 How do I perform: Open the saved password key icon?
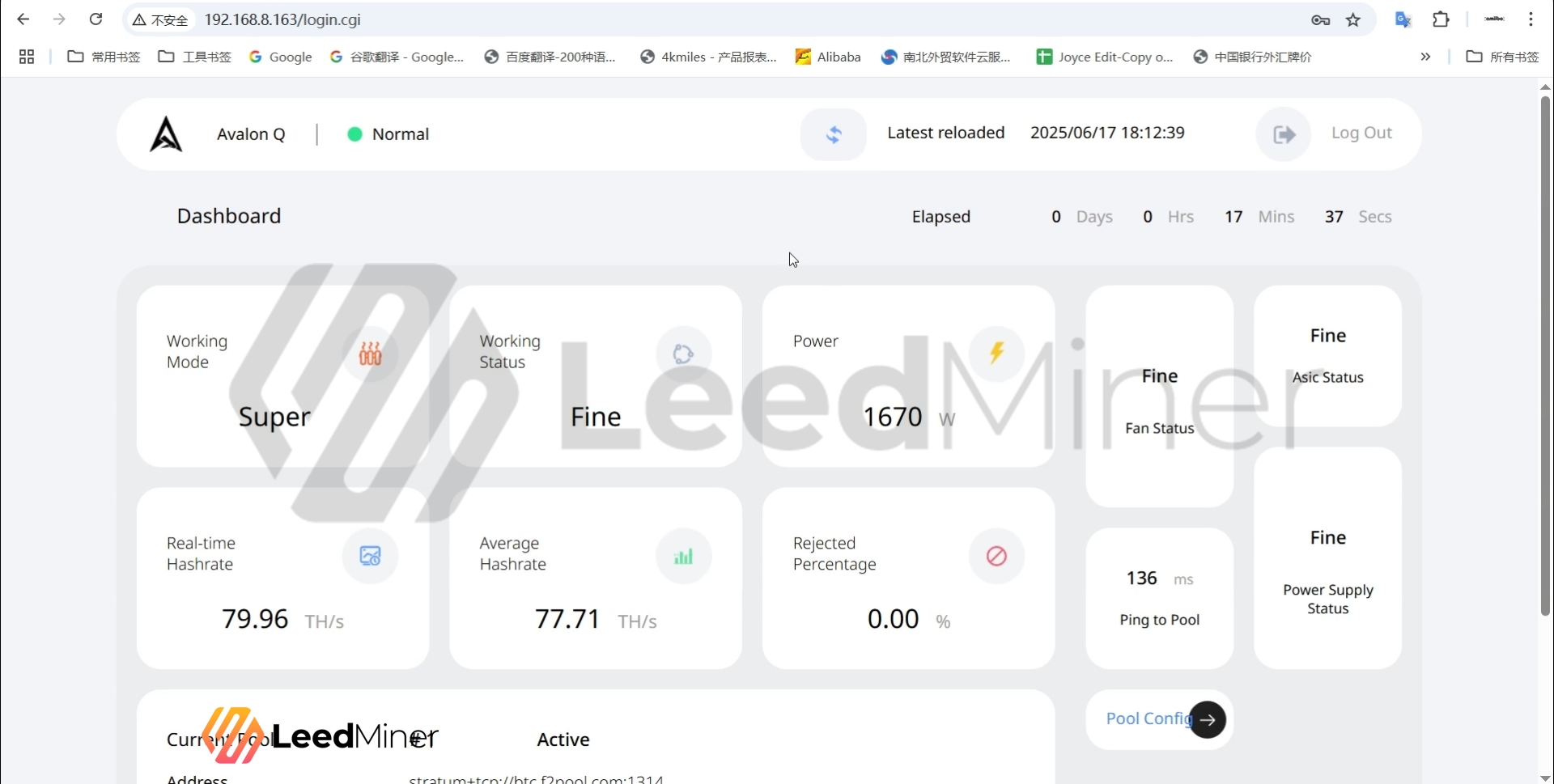(1320, 20)
